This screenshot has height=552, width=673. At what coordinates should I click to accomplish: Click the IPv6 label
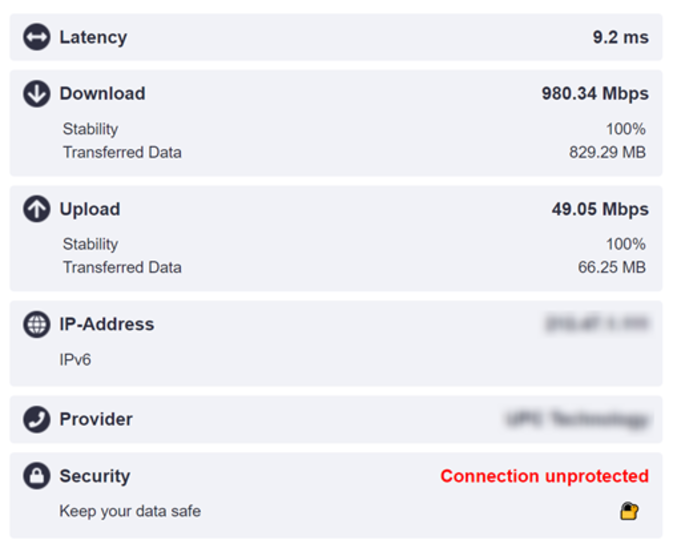(x=75, y=359)
